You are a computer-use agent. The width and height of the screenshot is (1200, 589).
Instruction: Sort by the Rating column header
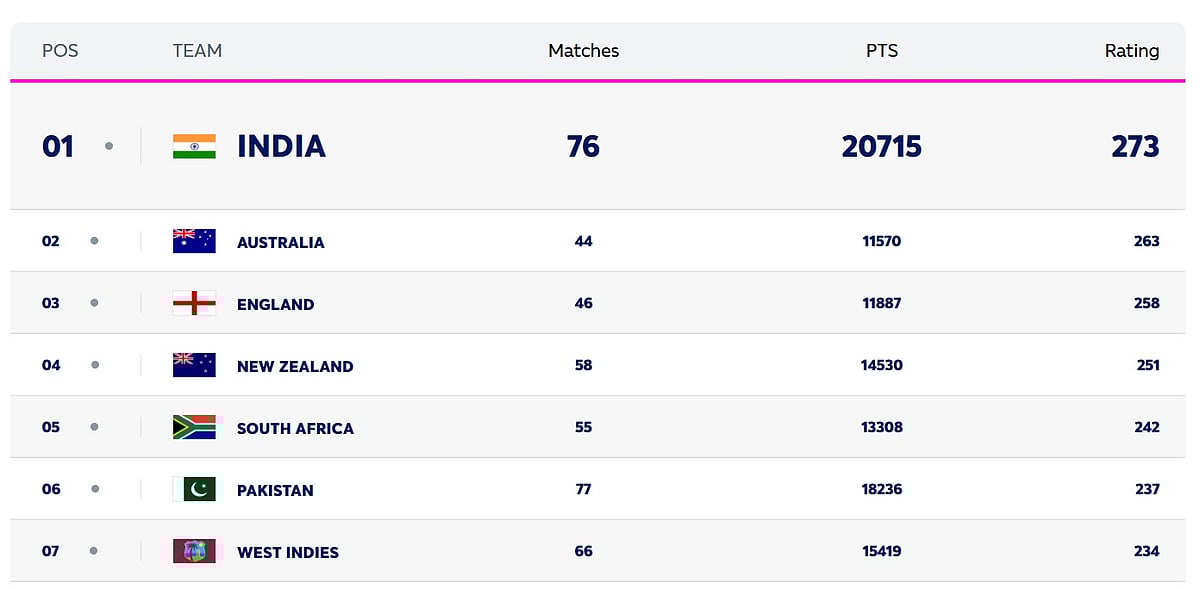coord(1131,51)
